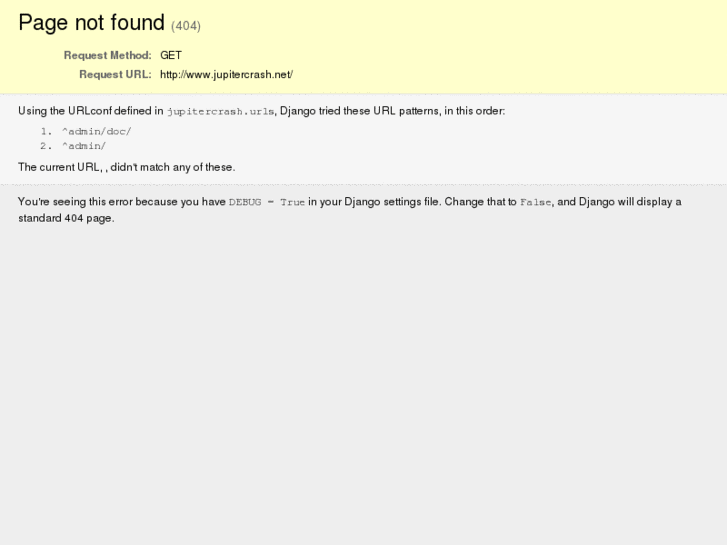
Task: Click the http://www.jupitercrash.net/ URL text
Action: tap(226, 74)
